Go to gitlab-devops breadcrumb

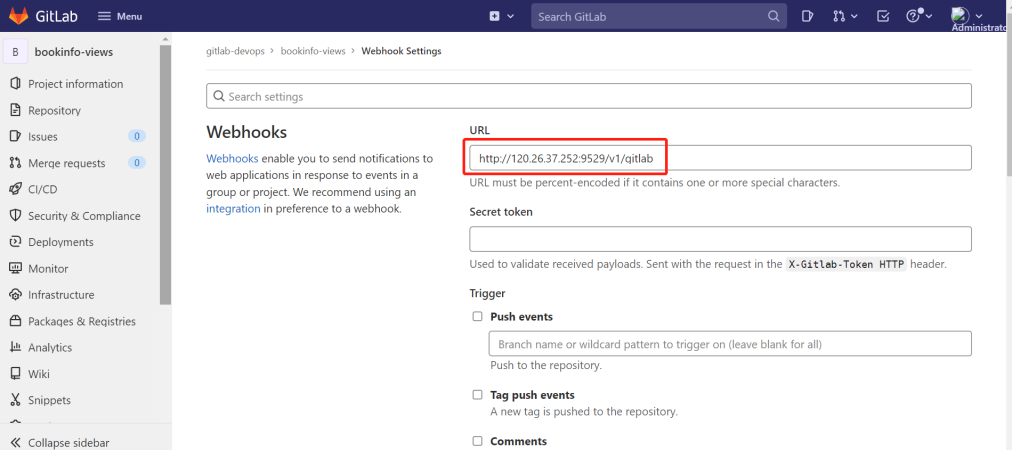[236, 51]
